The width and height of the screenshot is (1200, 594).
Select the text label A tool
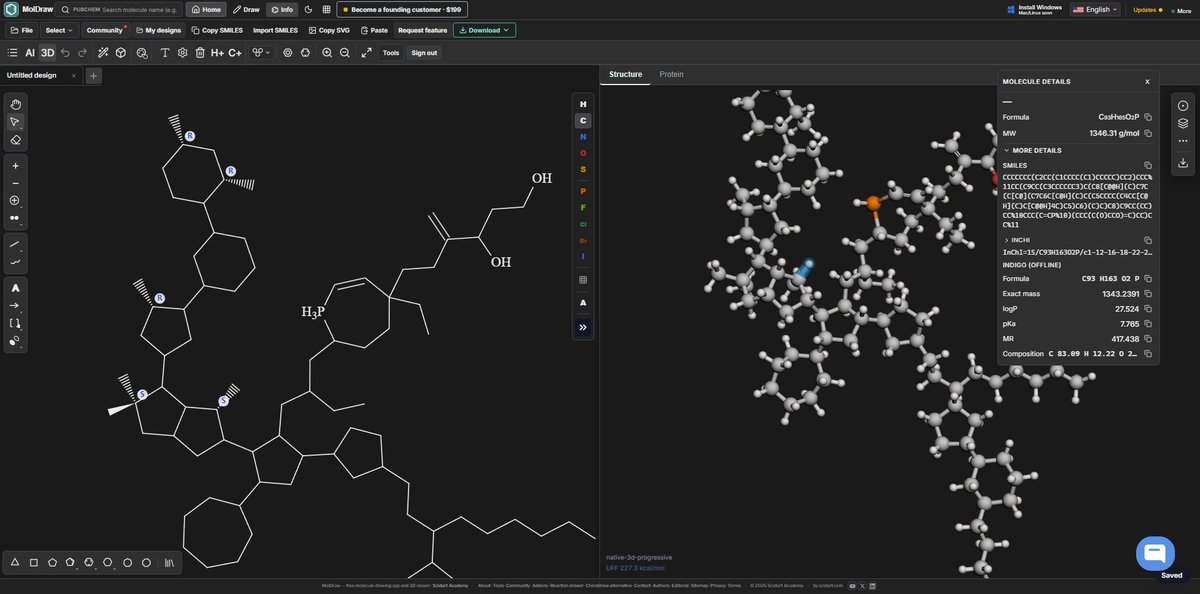(15, 288)
